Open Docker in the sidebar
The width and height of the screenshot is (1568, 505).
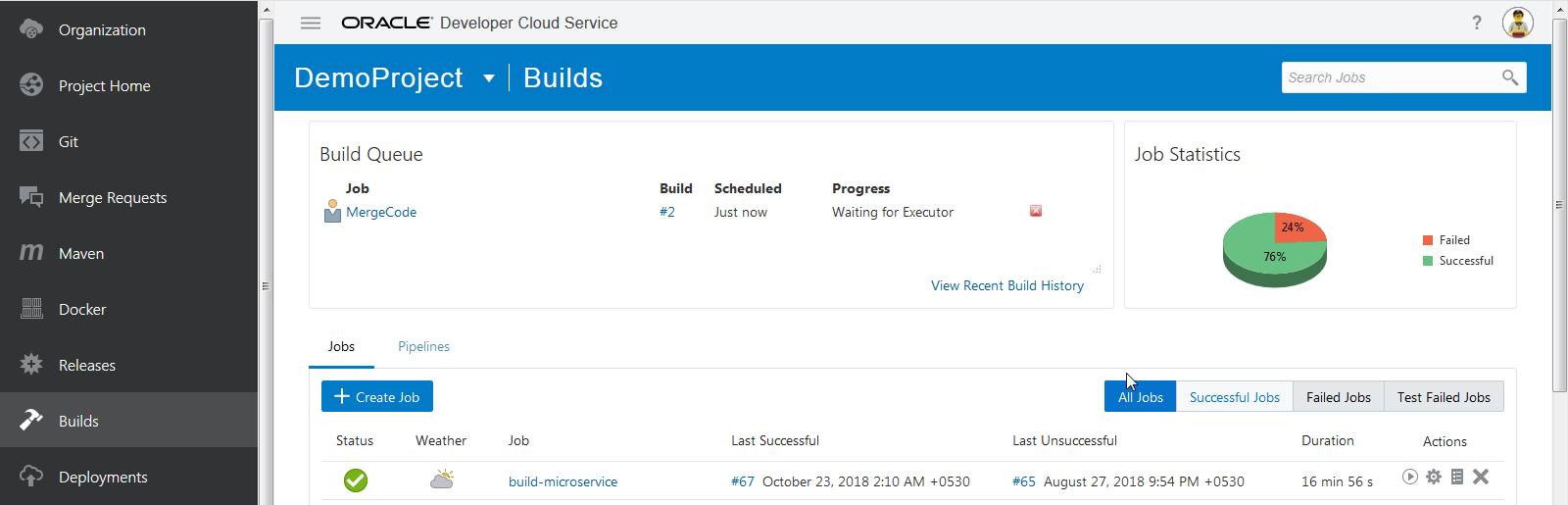[82, 310]
